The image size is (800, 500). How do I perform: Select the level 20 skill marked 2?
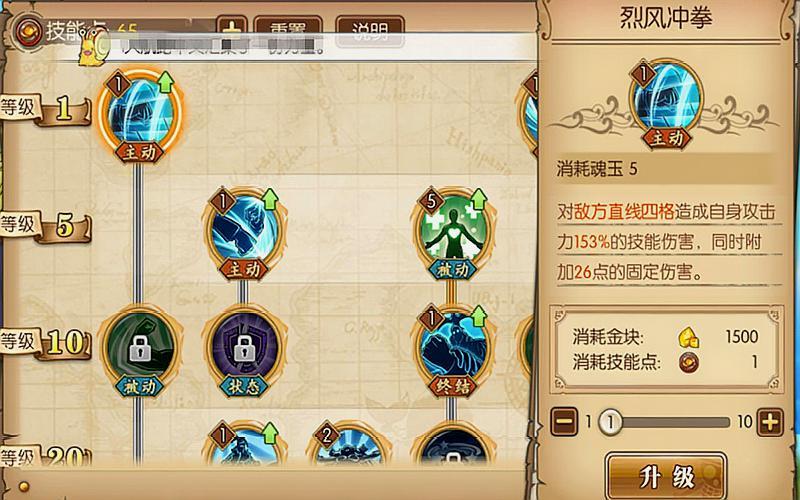click(x=348, y=444)
